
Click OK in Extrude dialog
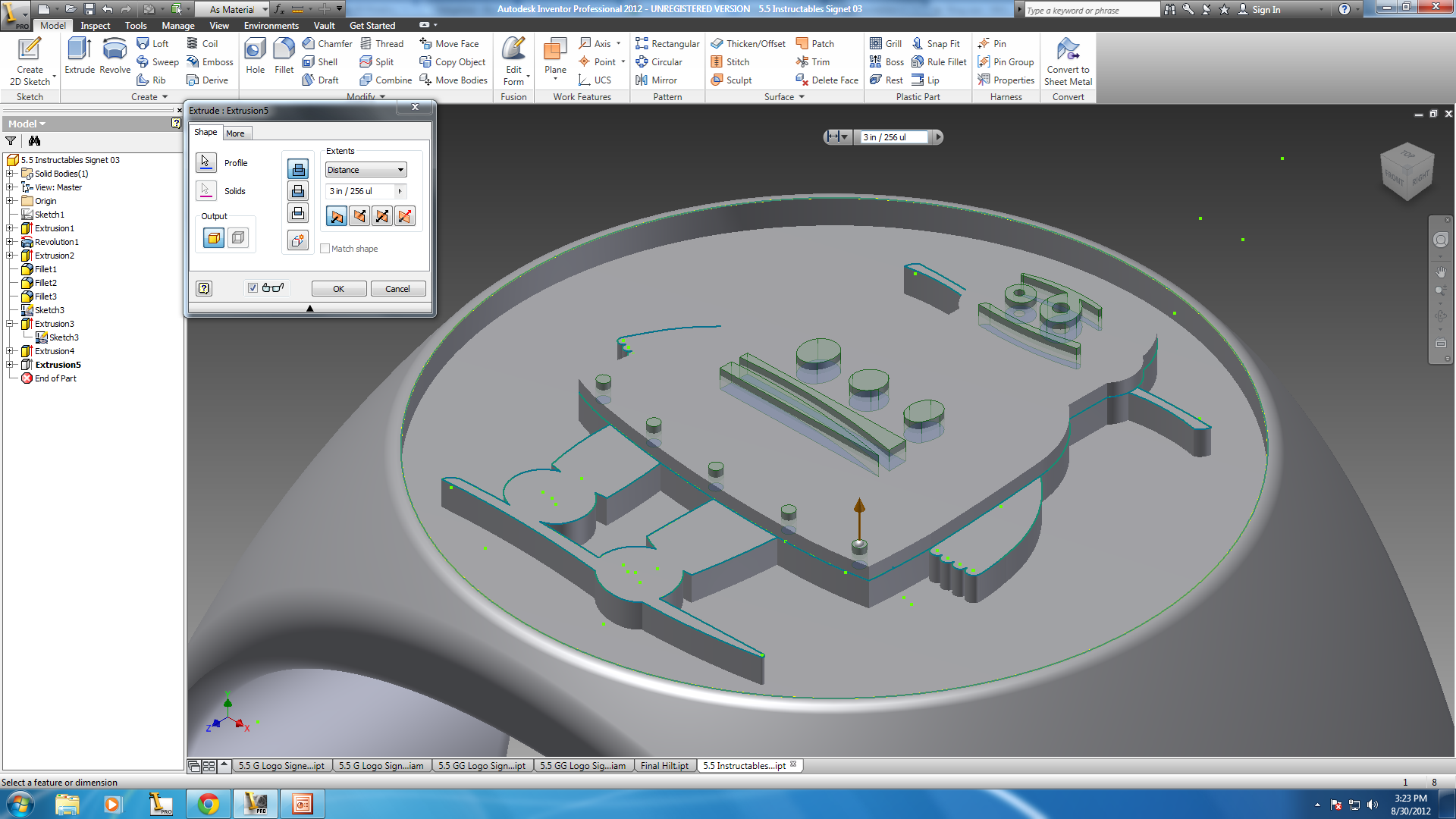(338, 289)
